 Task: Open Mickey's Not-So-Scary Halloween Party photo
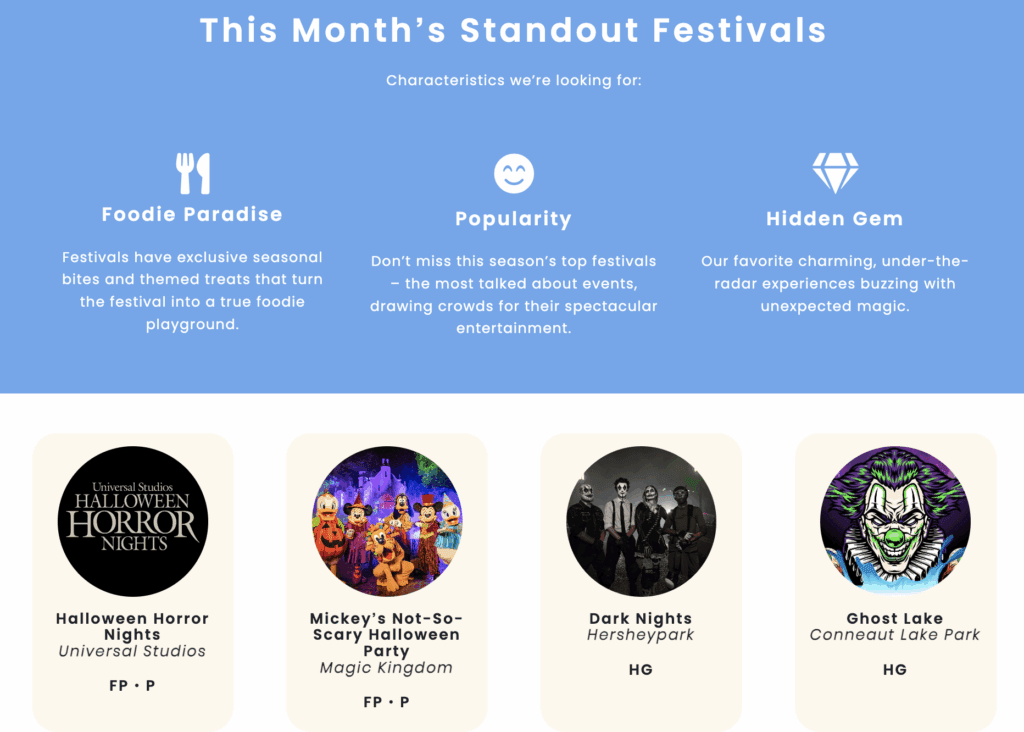(387, 521)
